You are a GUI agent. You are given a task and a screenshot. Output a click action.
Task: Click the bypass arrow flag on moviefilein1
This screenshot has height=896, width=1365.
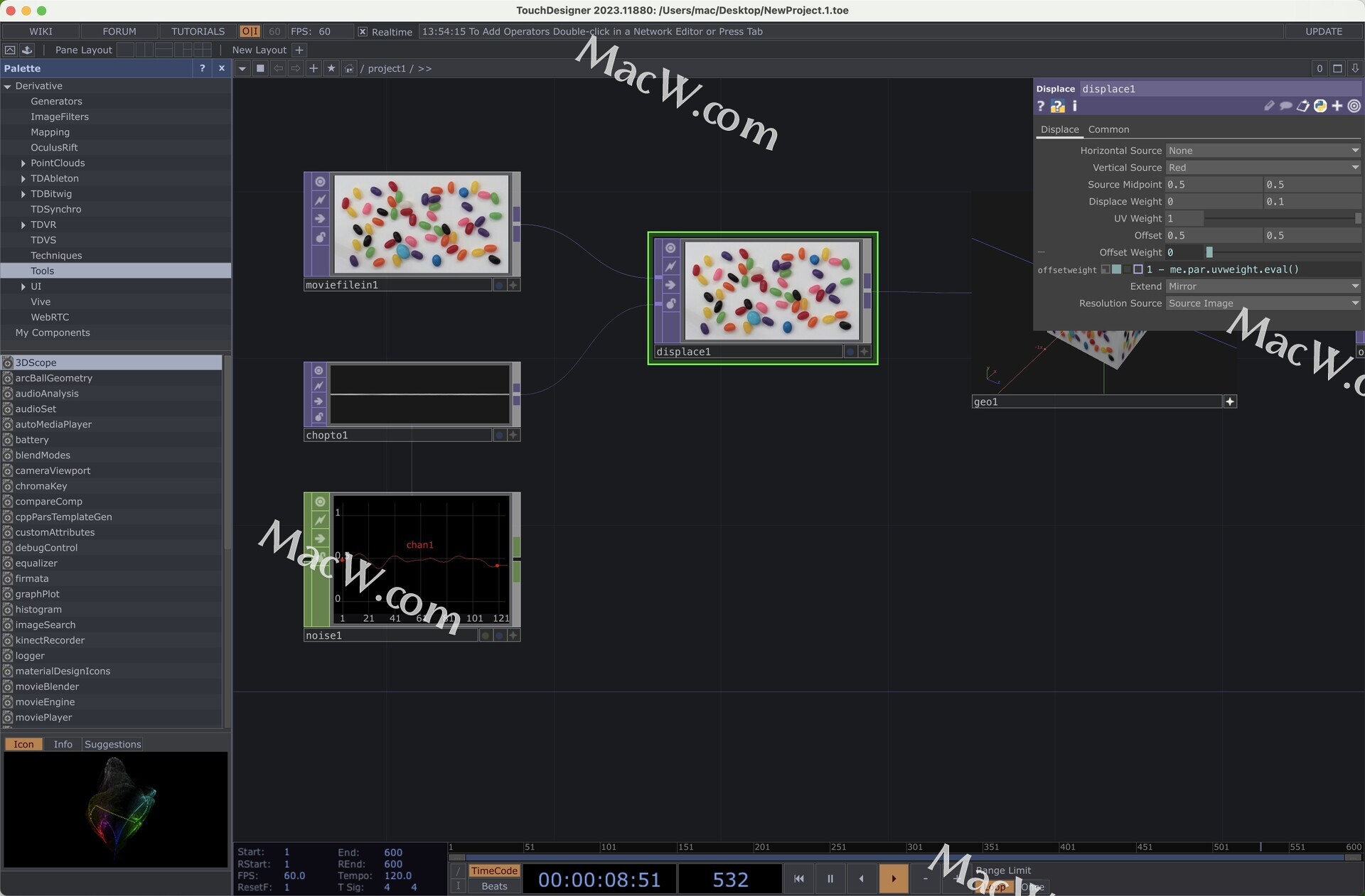point(320,219)
